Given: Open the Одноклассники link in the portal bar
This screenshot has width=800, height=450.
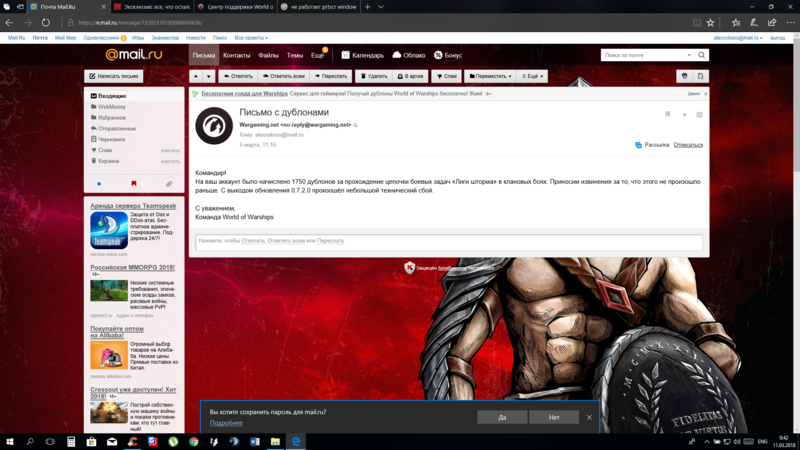Looking at the screenshot, I should tap(101, 38).
